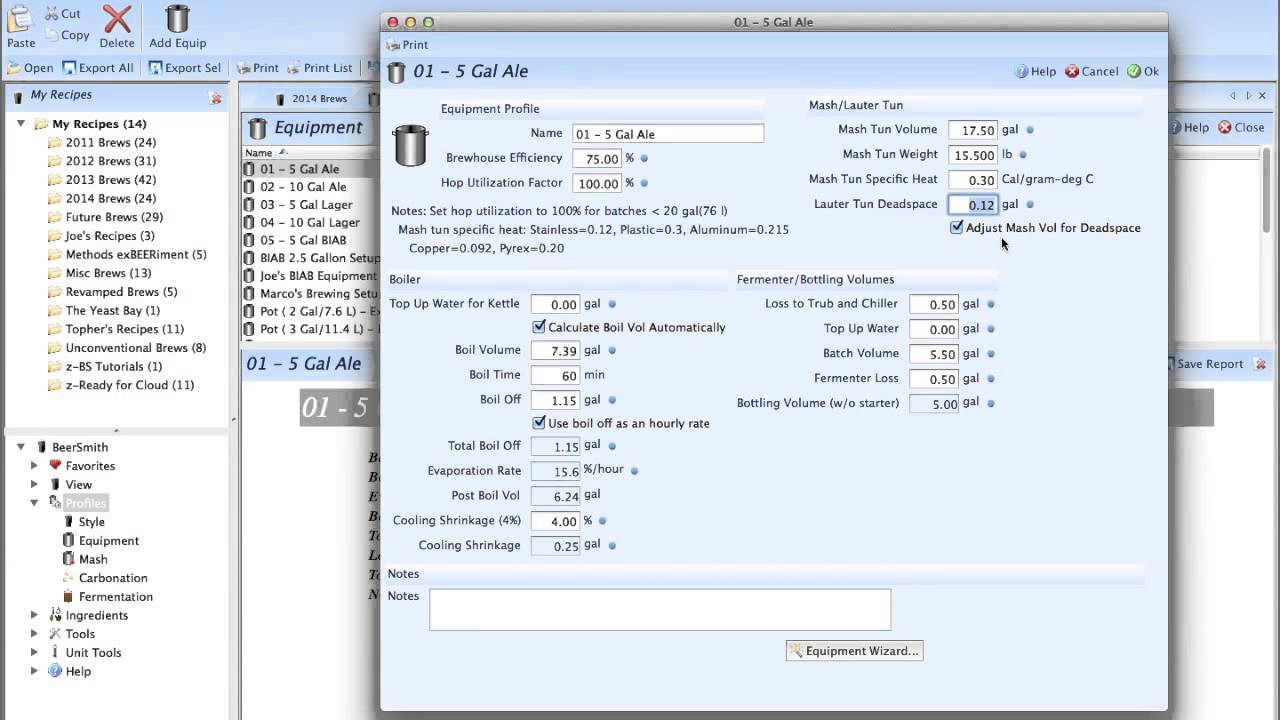Select the Topher's Recipes folder
Screen dimensions: 1280x720
(115, 329)
